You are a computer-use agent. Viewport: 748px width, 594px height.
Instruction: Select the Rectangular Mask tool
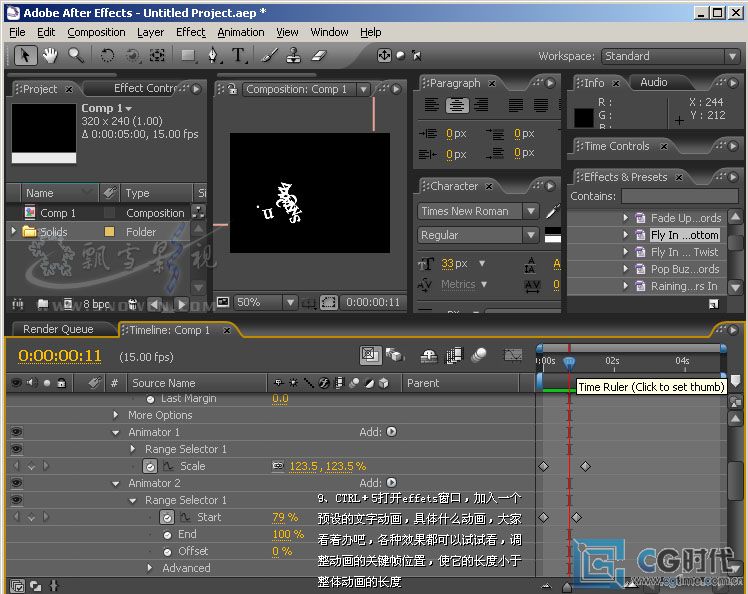[188, 56]
